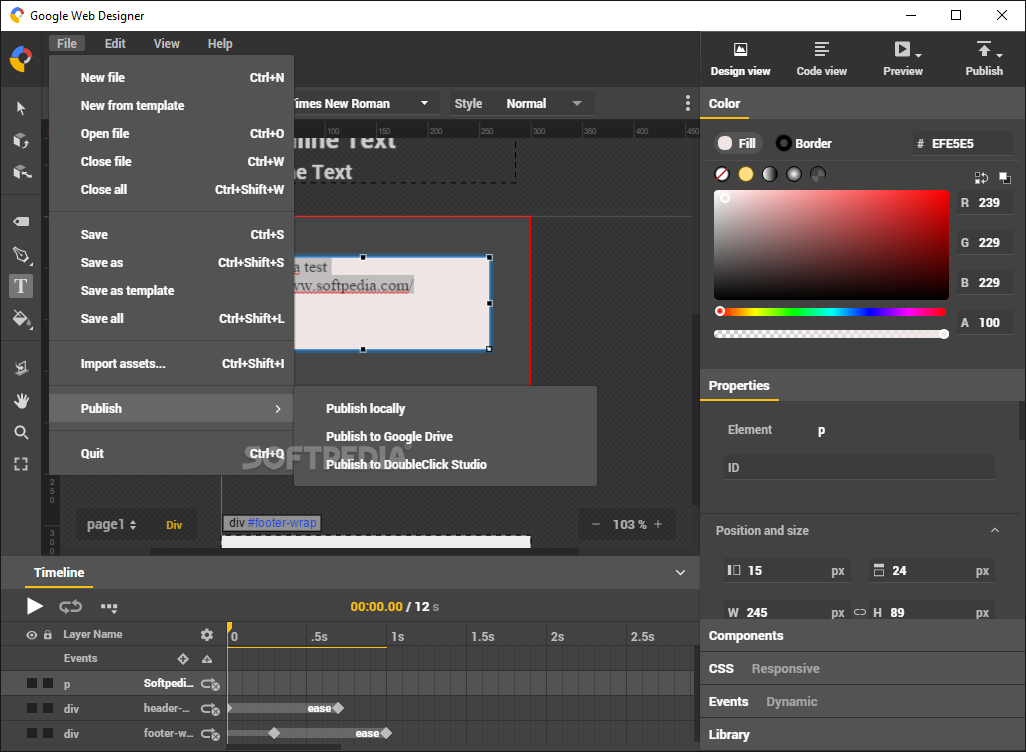Open the Preview dropdown arrow
The height and width of the screenshot is (752, 1026).
click(919, 56)
